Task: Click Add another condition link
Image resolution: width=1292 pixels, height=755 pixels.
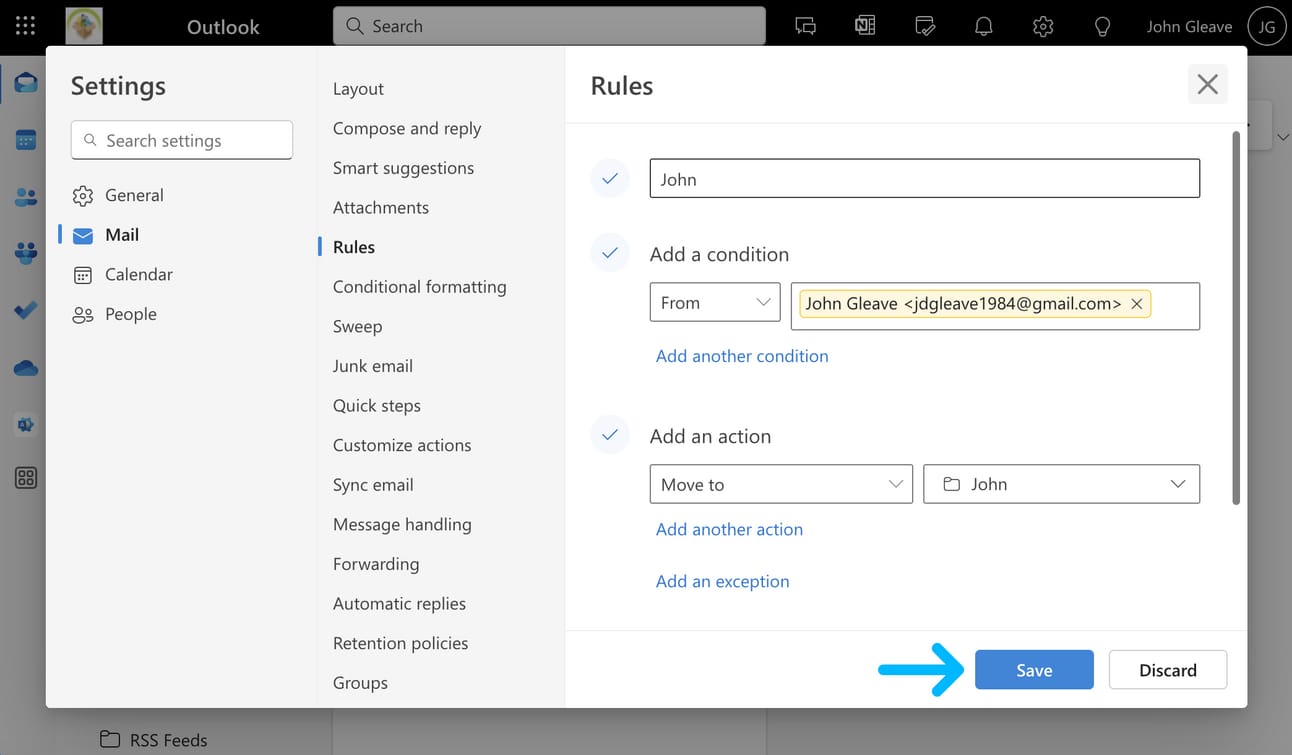Action: click(x=742, y=356)
